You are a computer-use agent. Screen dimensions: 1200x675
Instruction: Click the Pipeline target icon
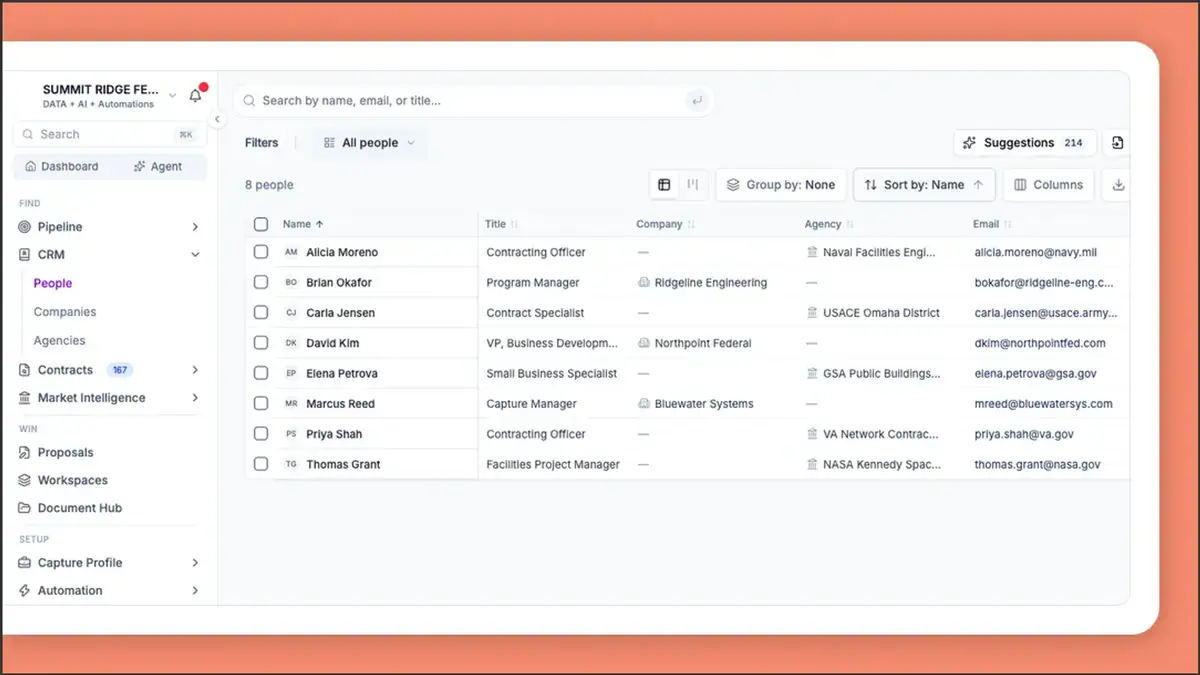pyautogui.click(x=26, y=227)
